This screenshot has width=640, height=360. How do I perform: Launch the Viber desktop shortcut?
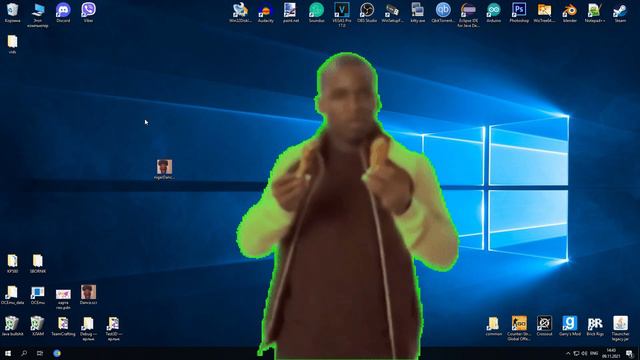point(89,13)
